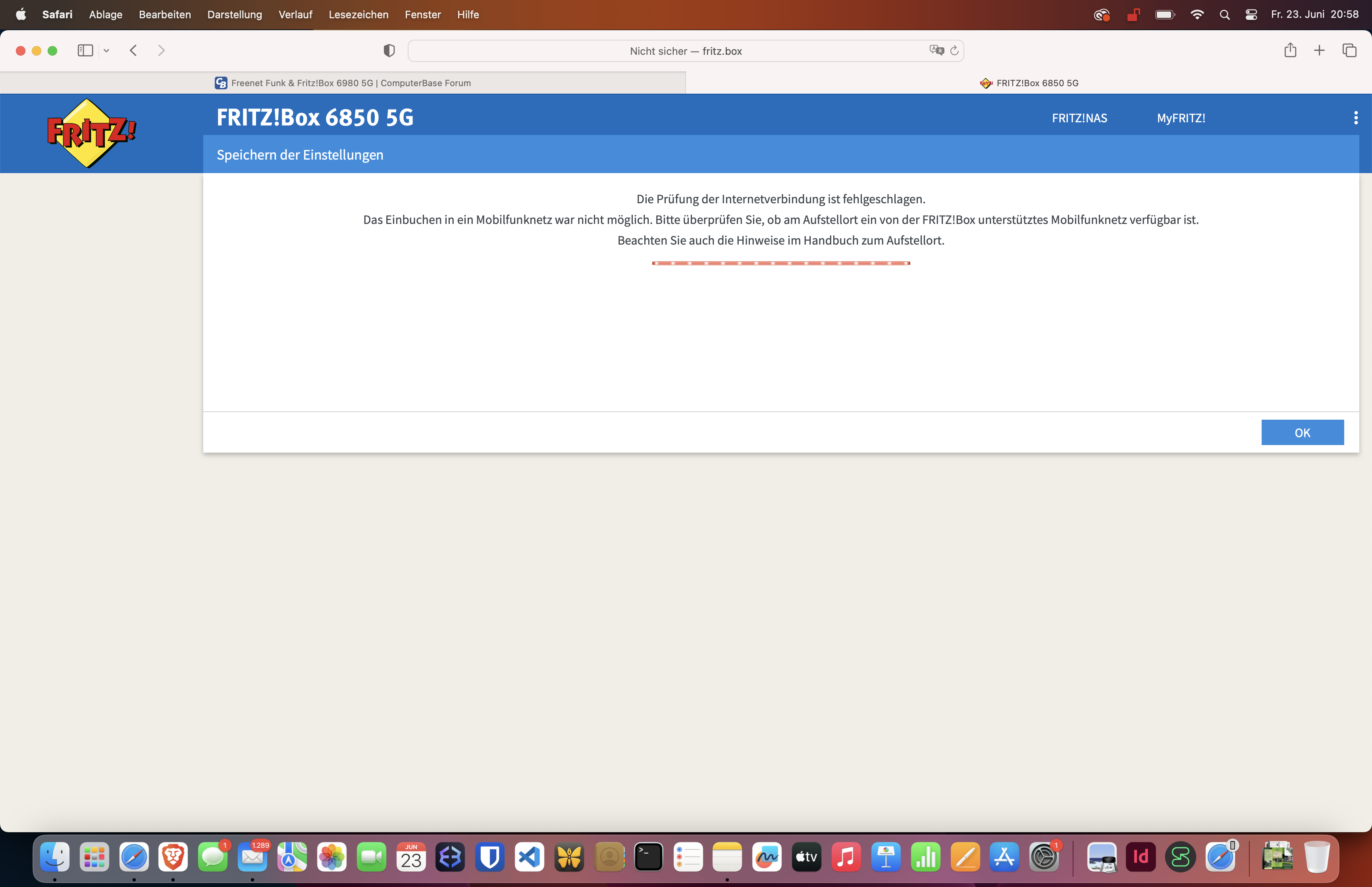Image resolution: width=1372 pixels, height=887 pixels.
Task: Open macOS Control Center toggles
Action: click(x=1251, y=14)
